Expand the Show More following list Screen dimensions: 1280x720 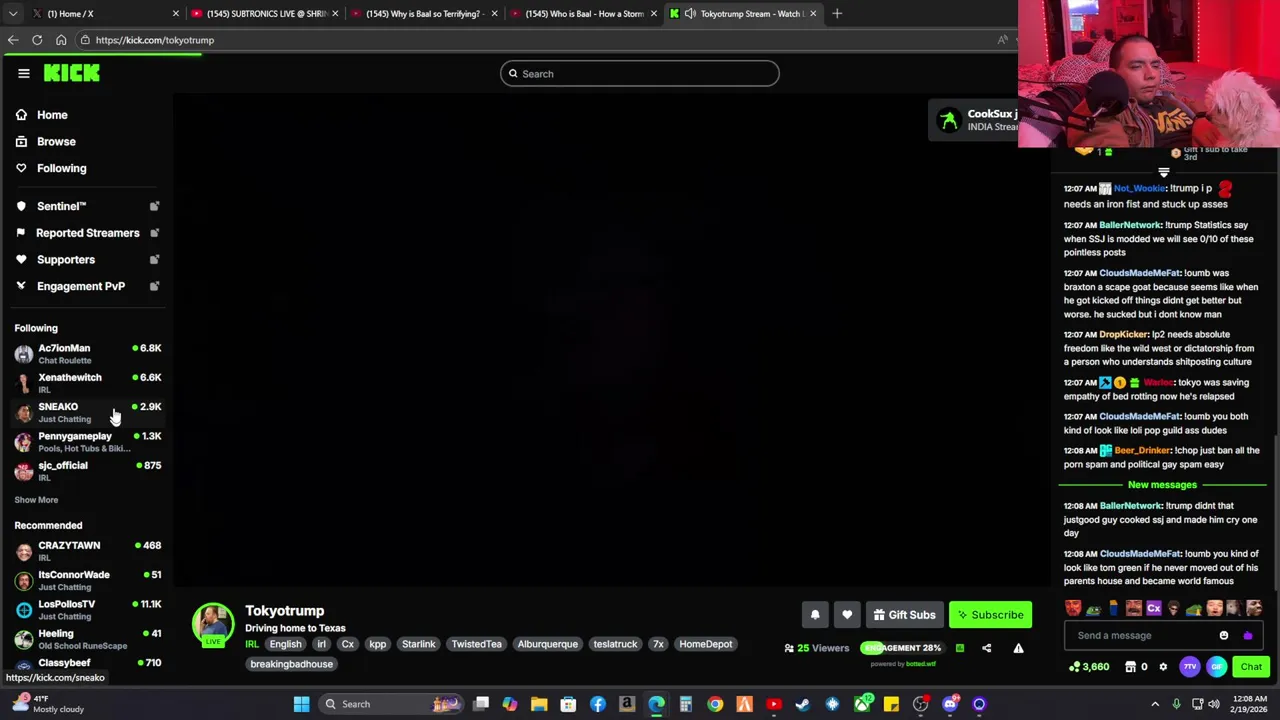click(36, 500)
